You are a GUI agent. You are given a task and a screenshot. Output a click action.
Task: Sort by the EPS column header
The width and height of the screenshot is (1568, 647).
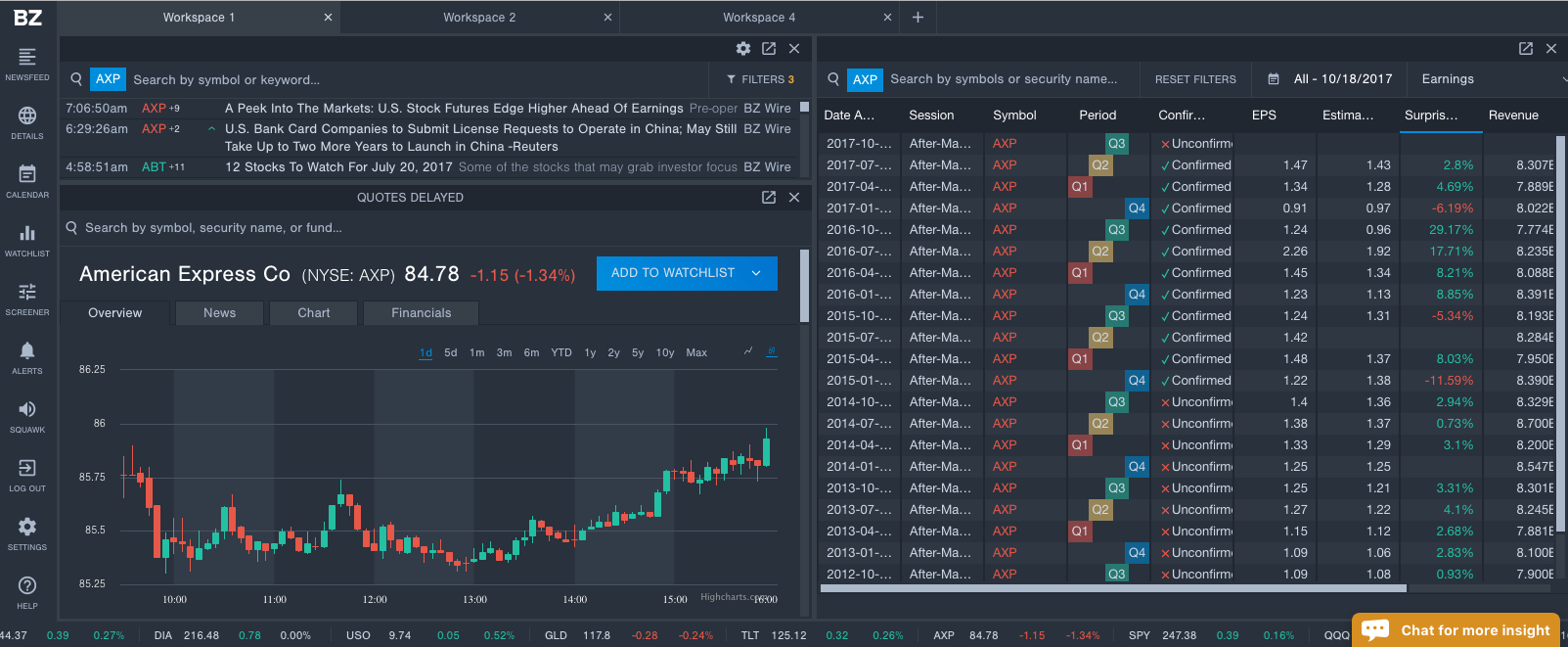click(x=1264, y=115)
